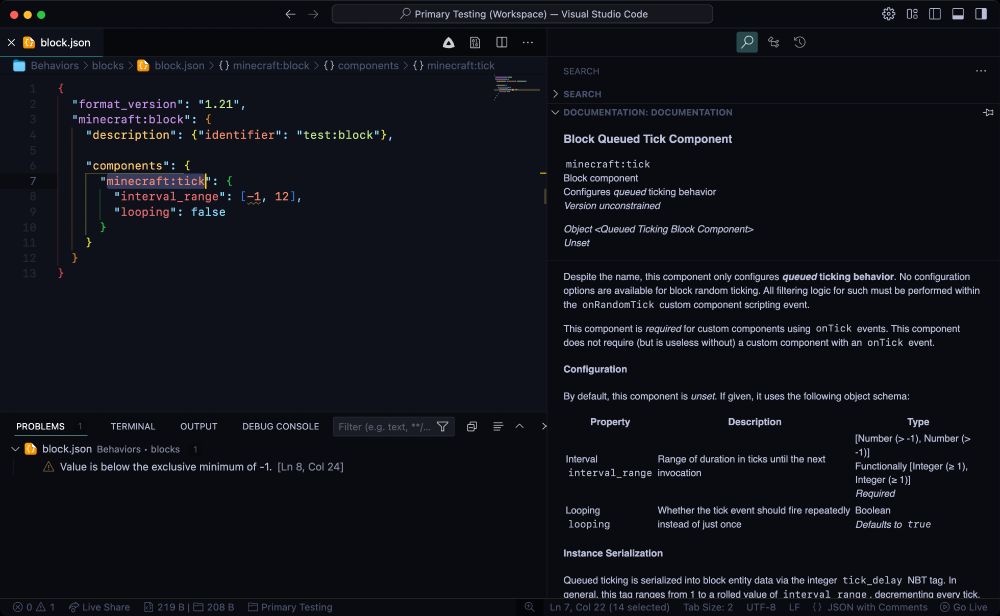Switch to the TERMINAL tab
Viewport: 1000px width, 616px height.
coord(133,426)
